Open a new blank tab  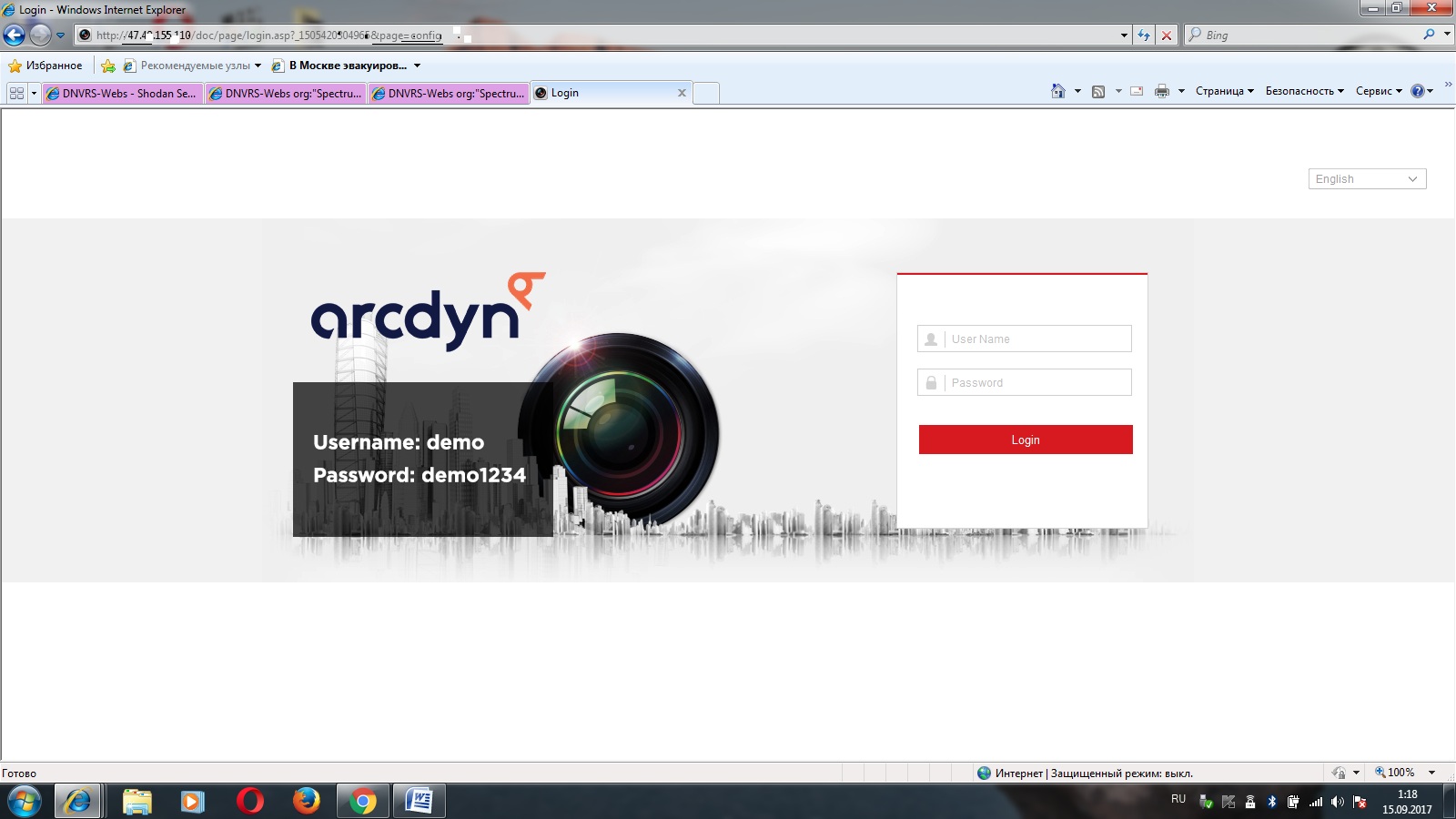pyautogui.click(x=706, y=93)
